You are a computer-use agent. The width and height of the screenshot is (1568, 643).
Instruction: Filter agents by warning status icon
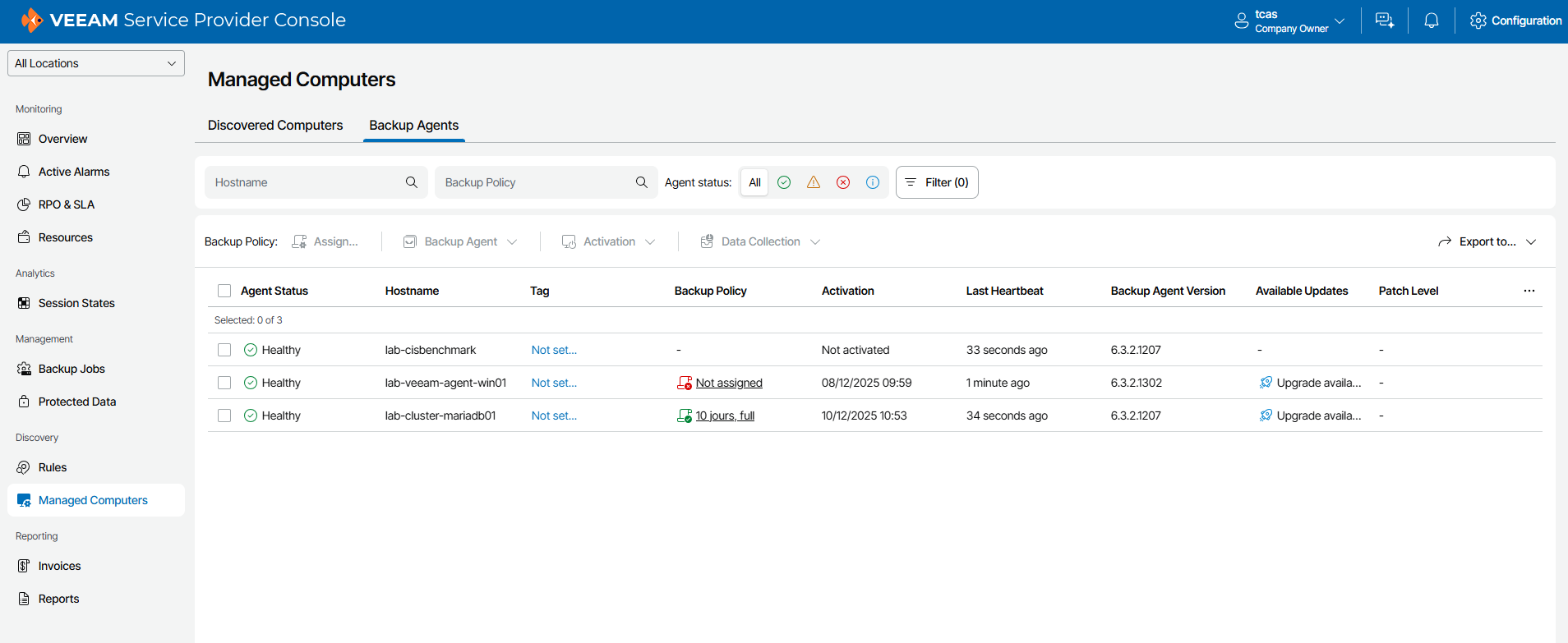pyautogui.click(x=814, y=182)
